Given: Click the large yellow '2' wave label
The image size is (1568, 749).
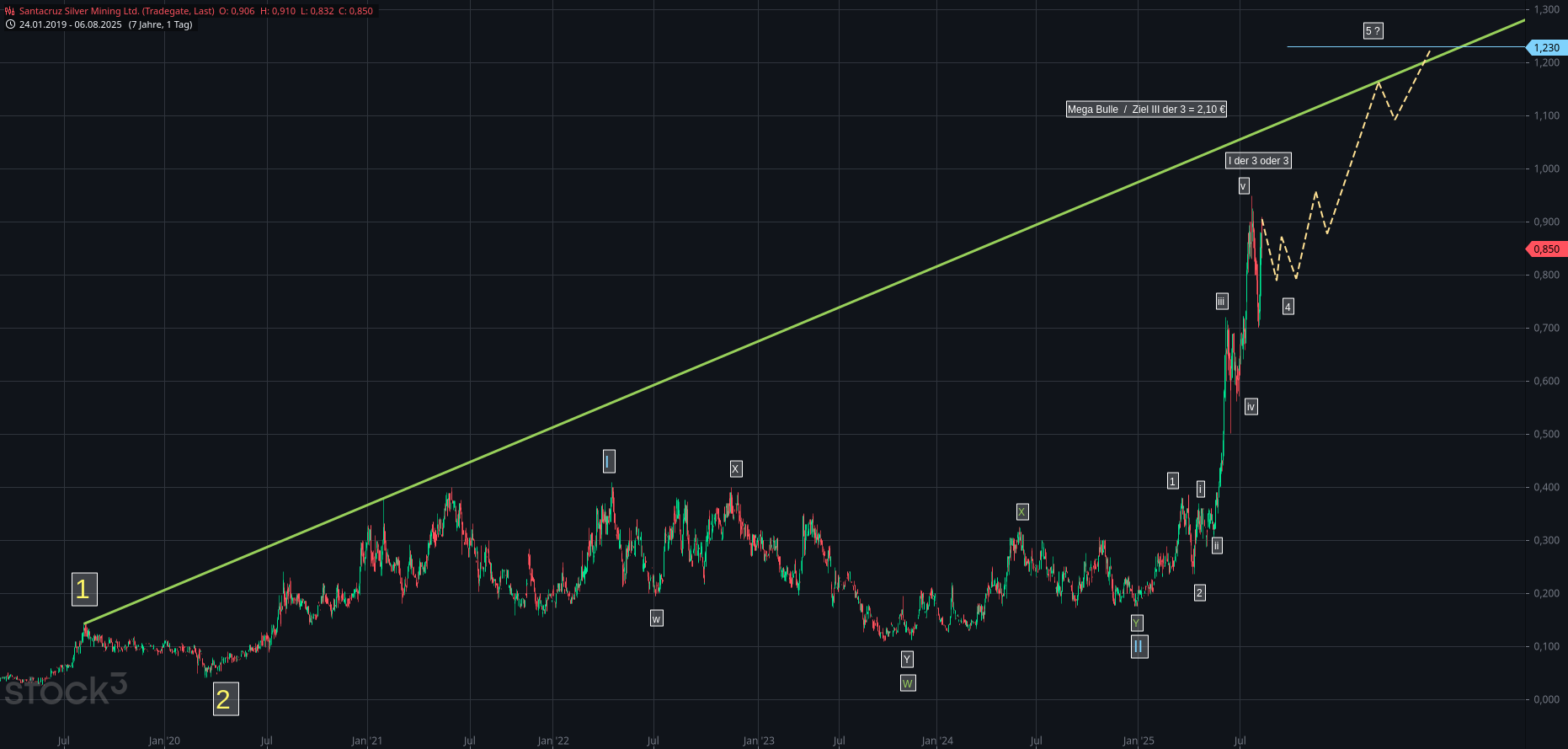Looking at the screenshot, I should point(226,699).
